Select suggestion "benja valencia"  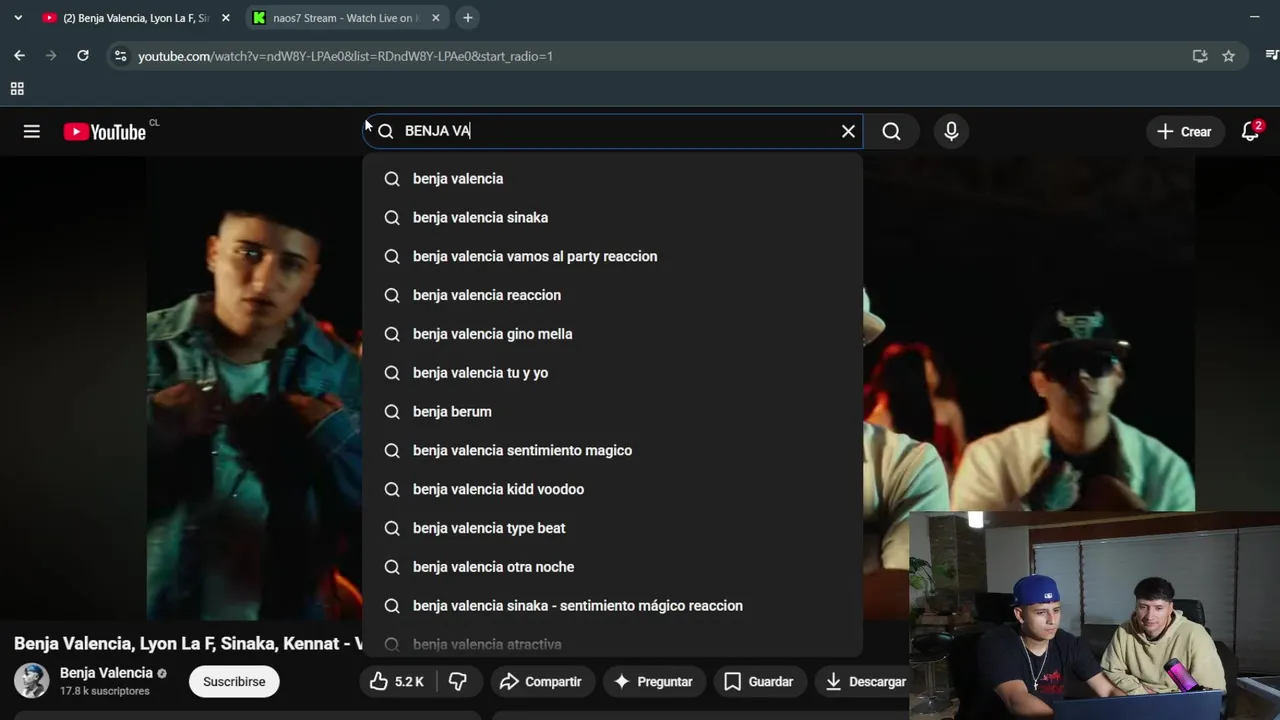click(612, 179)
